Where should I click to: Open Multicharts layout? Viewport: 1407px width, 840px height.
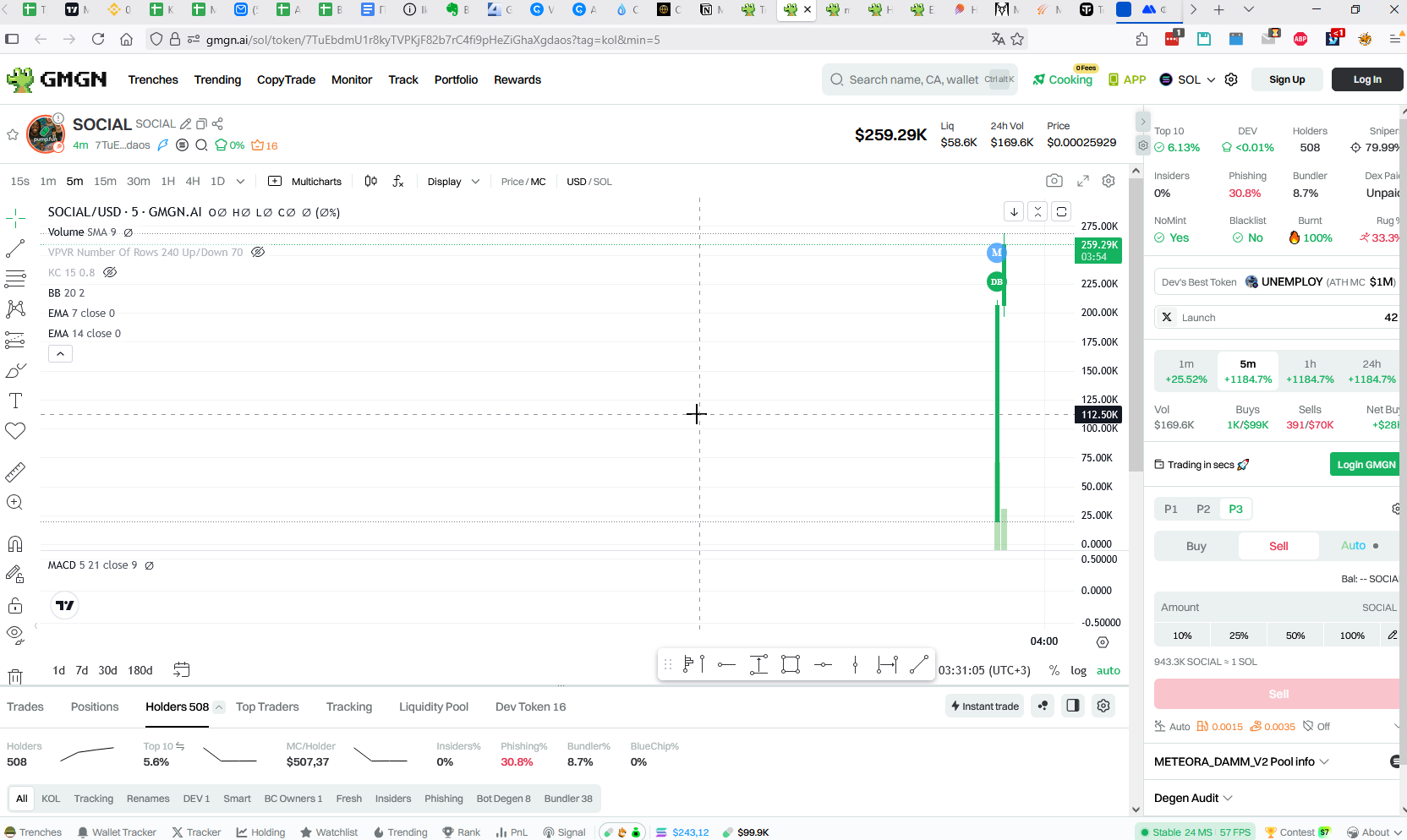(304, 181)
